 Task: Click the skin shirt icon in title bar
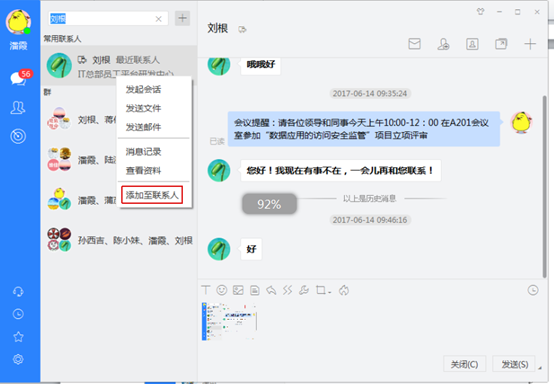(x=481, y=12)
